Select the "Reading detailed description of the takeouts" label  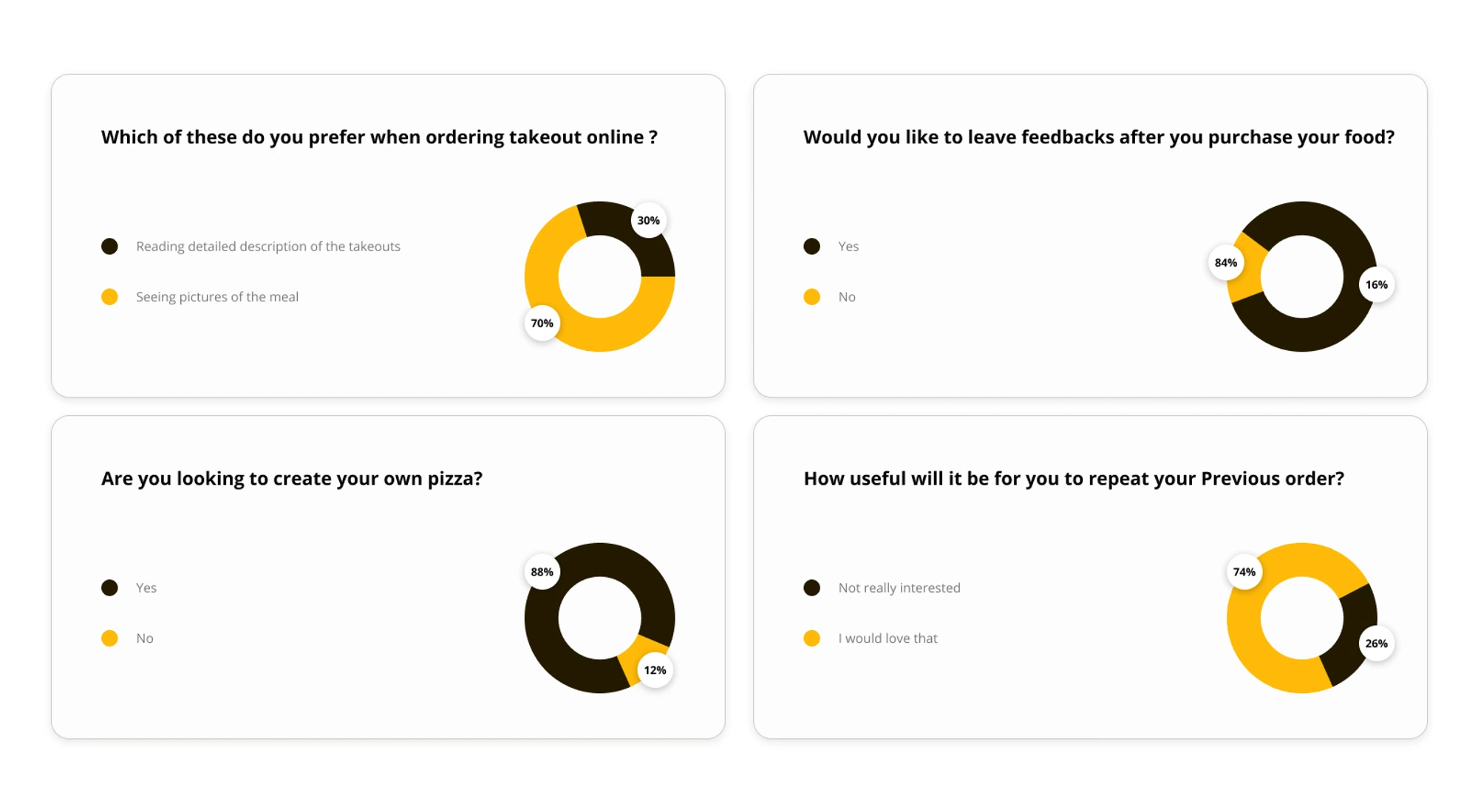pos(268,247)
